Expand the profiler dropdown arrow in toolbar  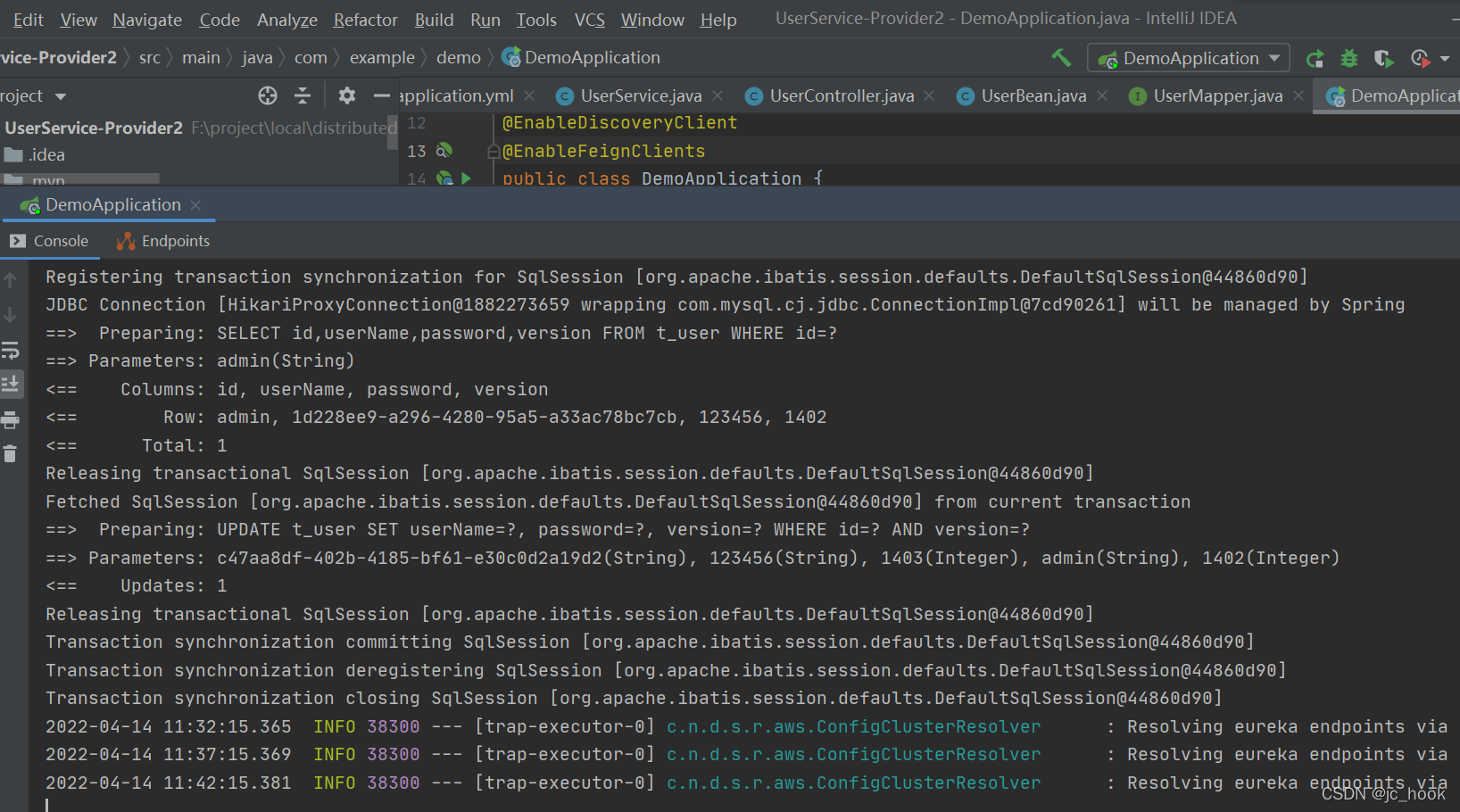click(1445, 59)
